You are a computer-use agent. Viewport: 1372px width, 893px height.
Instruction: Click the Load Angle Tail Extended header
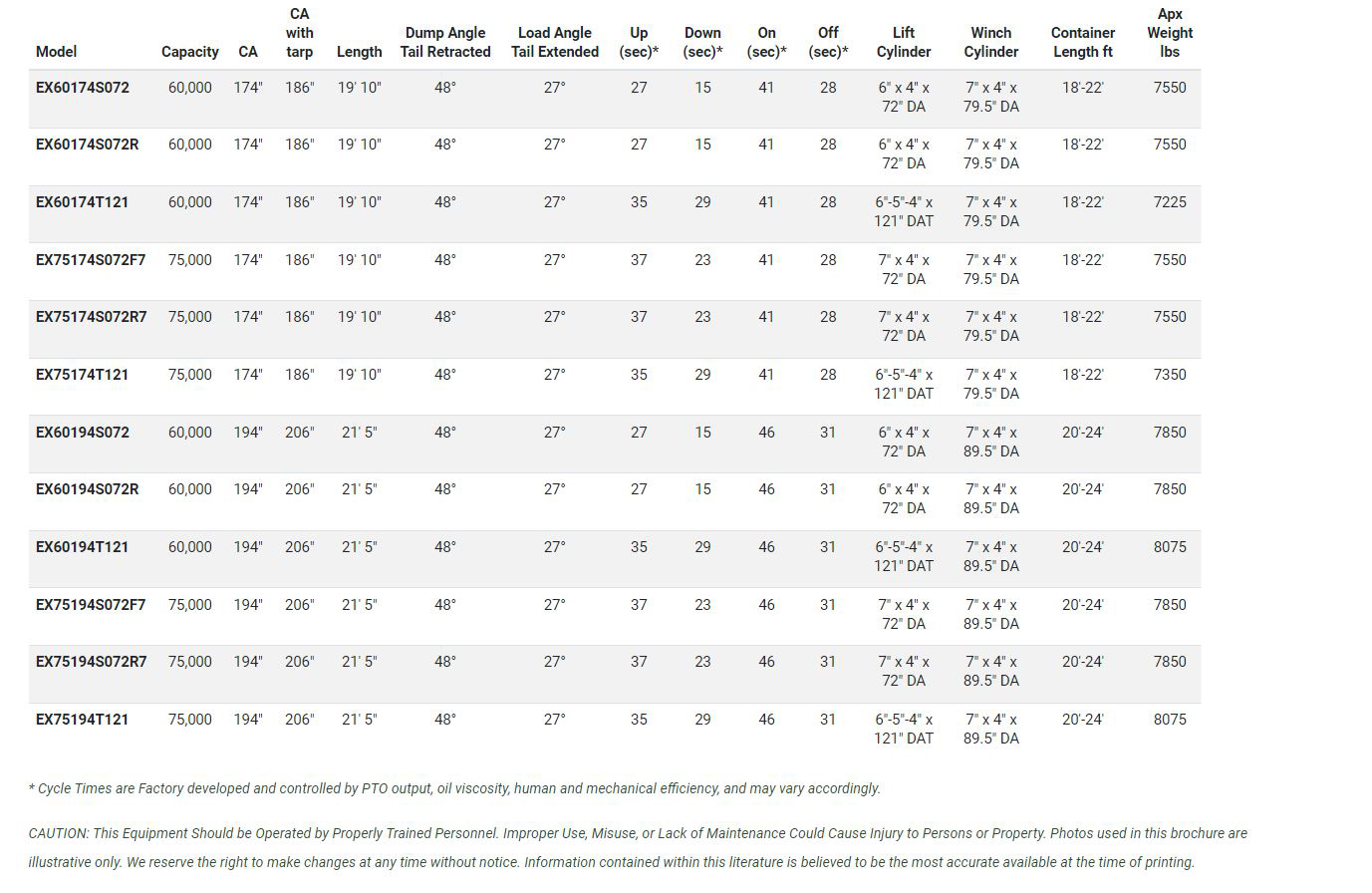point(555,43)
